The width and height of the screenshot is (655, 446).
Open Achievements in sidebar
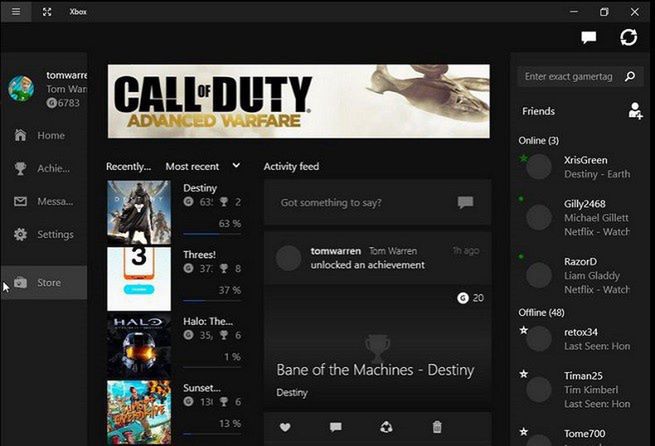click(44, 168)
